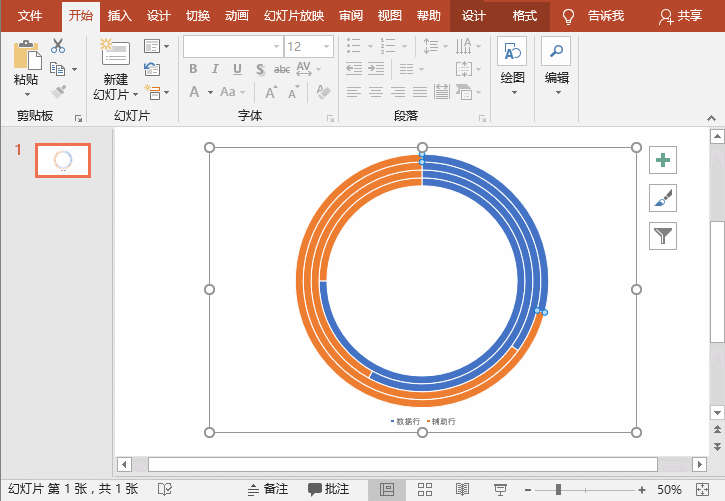The width and height of the screenshot is (725, 501).
Task: Click the zoom slider handle
Action: [x=558, y=490]
